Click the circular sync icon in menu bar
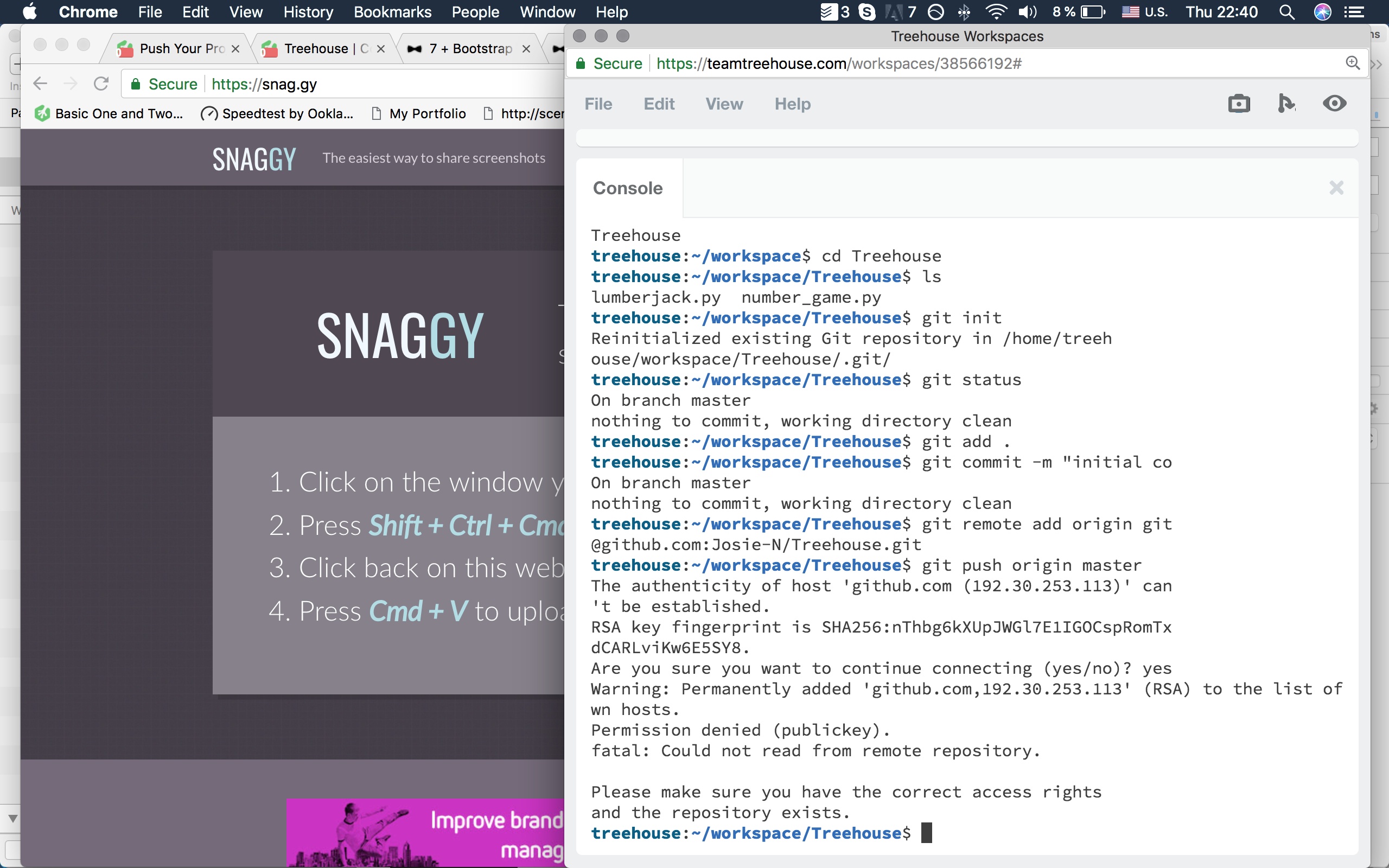Image resolution: width=1389 pixels, height=868 pixels. (935, 11)
